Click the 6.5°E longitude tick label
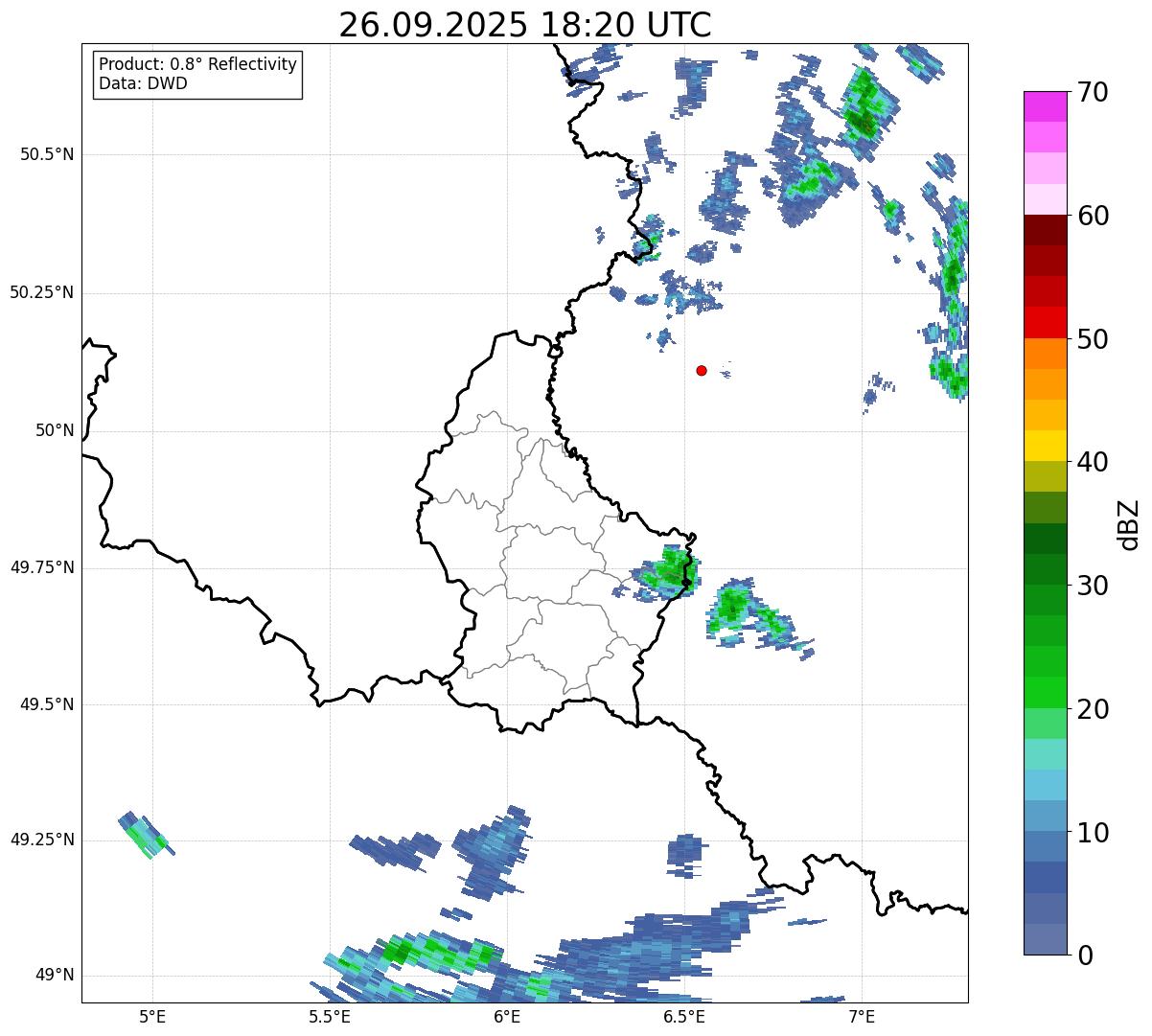The height and width of the screenshot is (1036, 1152). point(684,1016)
